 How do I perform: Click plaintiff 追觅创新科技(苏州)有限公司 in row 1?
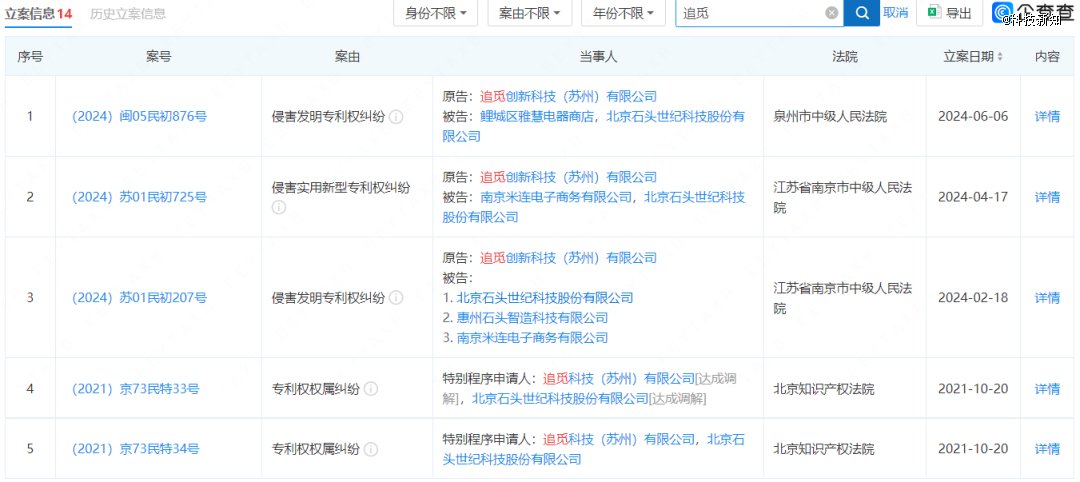[x=568, y=96]
